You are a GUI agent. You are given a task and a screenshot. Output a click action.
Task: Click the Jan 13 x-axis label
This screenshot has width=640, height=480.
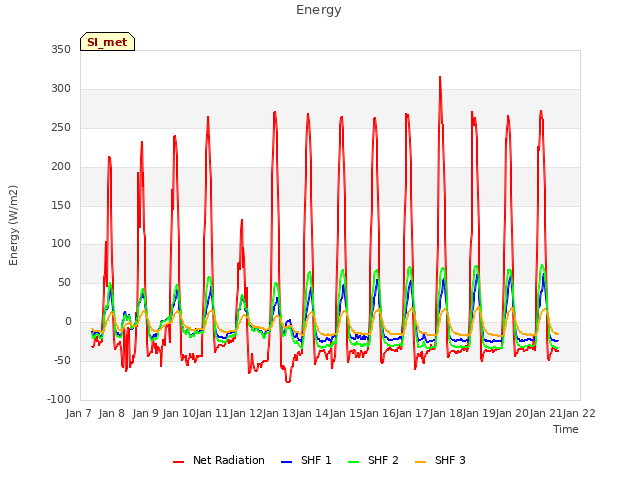(x=279, y=413)
